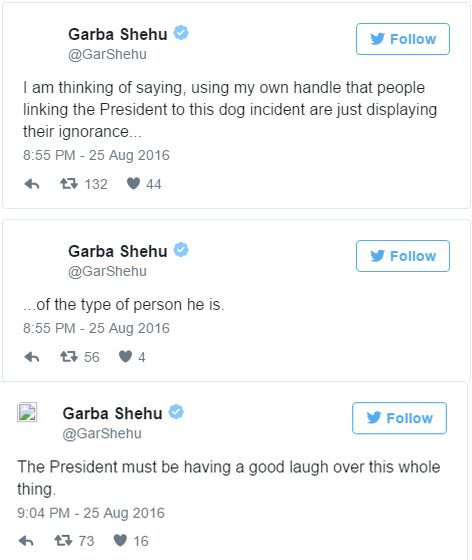Follow Garba Shehu from the third tweet
The width and height of the screenshot is (472, 560).
[x=399, y=418]
